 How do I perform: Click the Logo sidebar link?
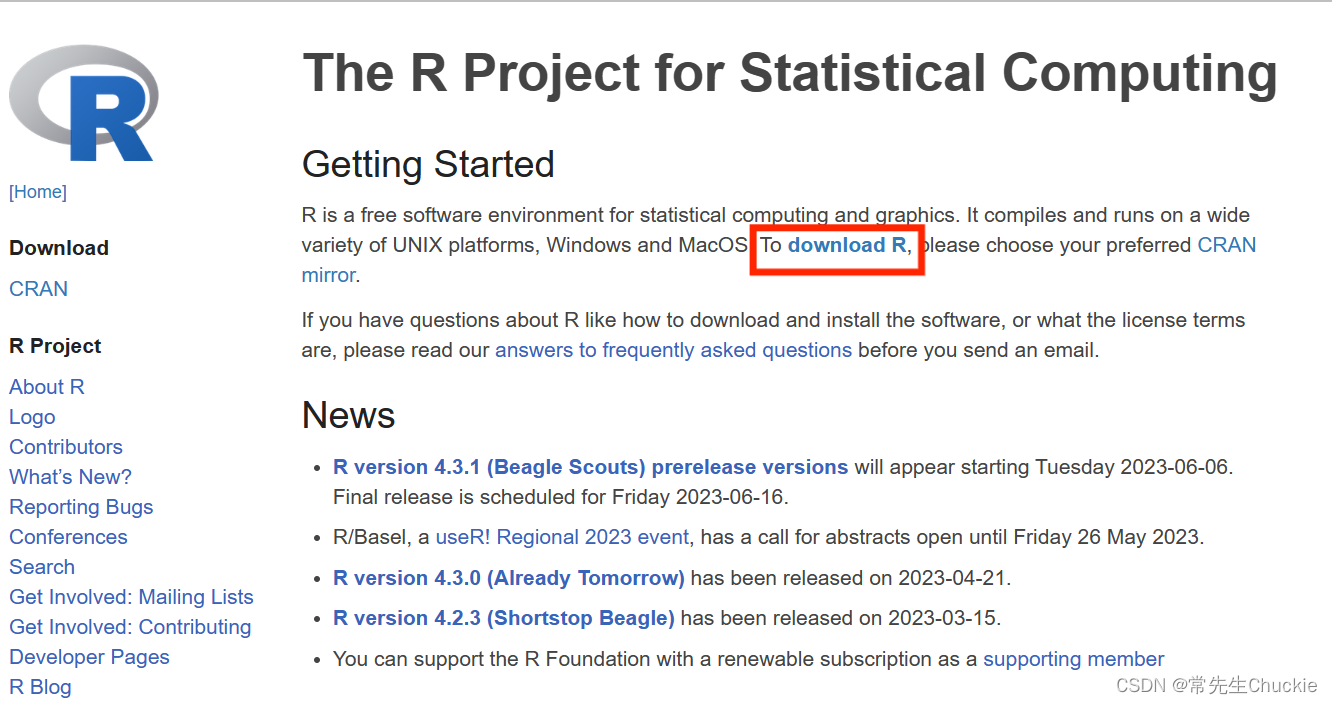point(32,417)
